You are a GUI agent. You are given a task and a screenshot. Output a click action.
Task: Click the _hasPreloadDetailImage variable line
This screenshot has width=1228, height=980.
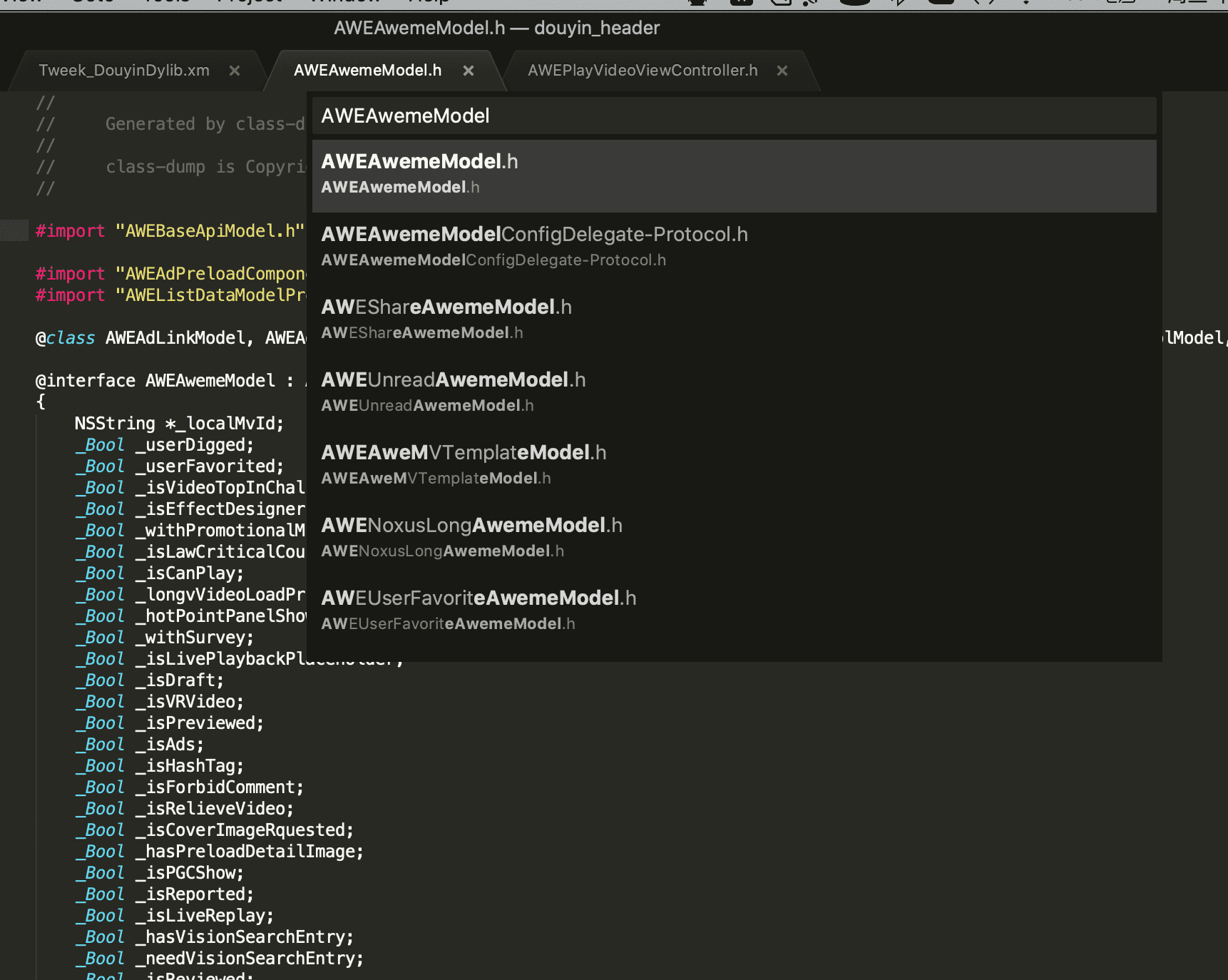tap(220, 852)
